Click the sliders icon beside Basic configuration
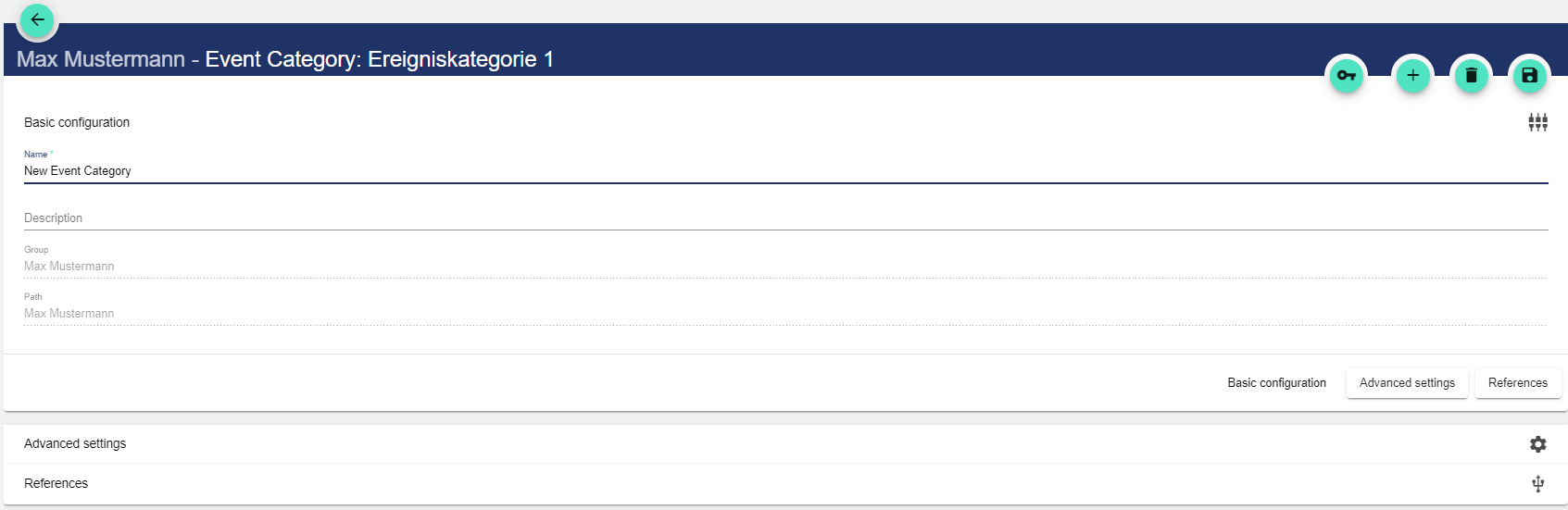The image size is (1568, 510). (x=1537, y=122)
